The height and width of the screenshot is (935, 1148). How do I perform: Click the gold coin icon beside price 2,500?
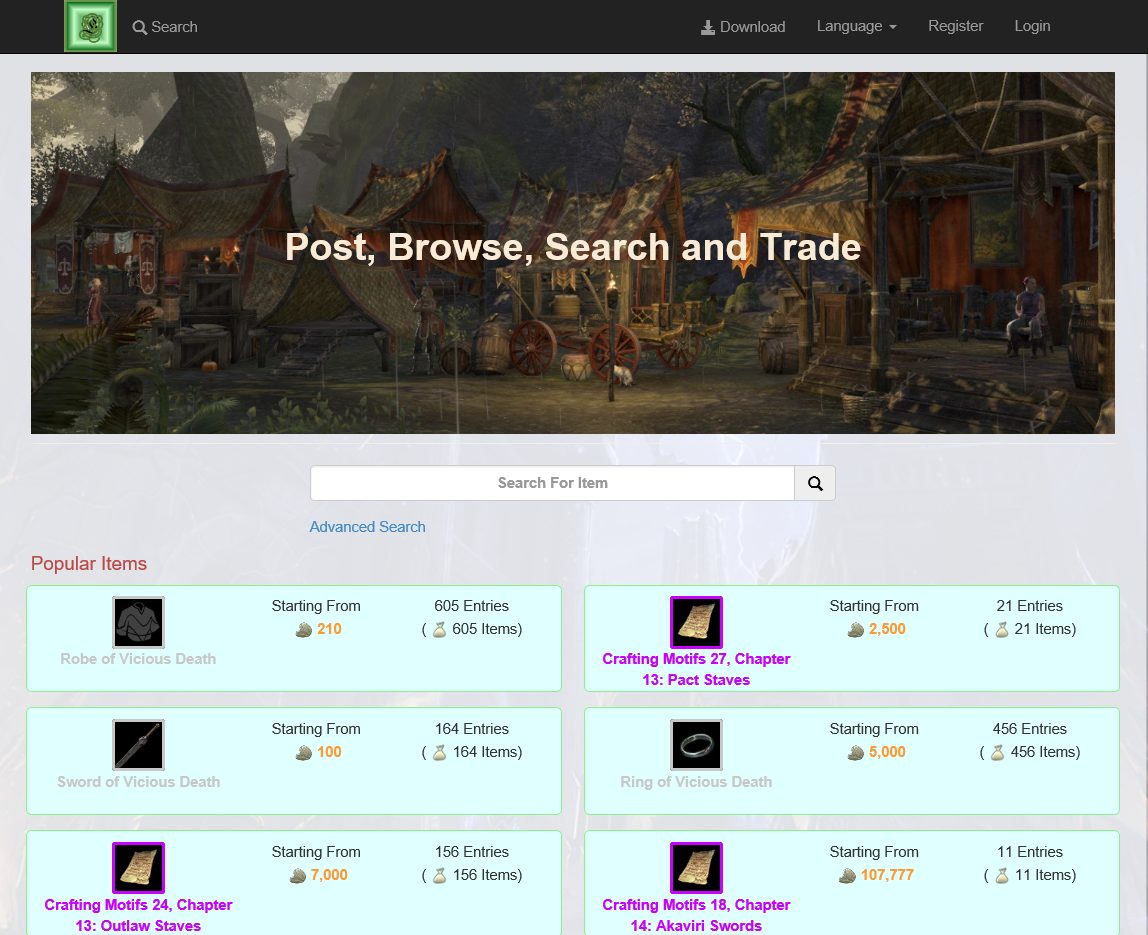point(856,630)
